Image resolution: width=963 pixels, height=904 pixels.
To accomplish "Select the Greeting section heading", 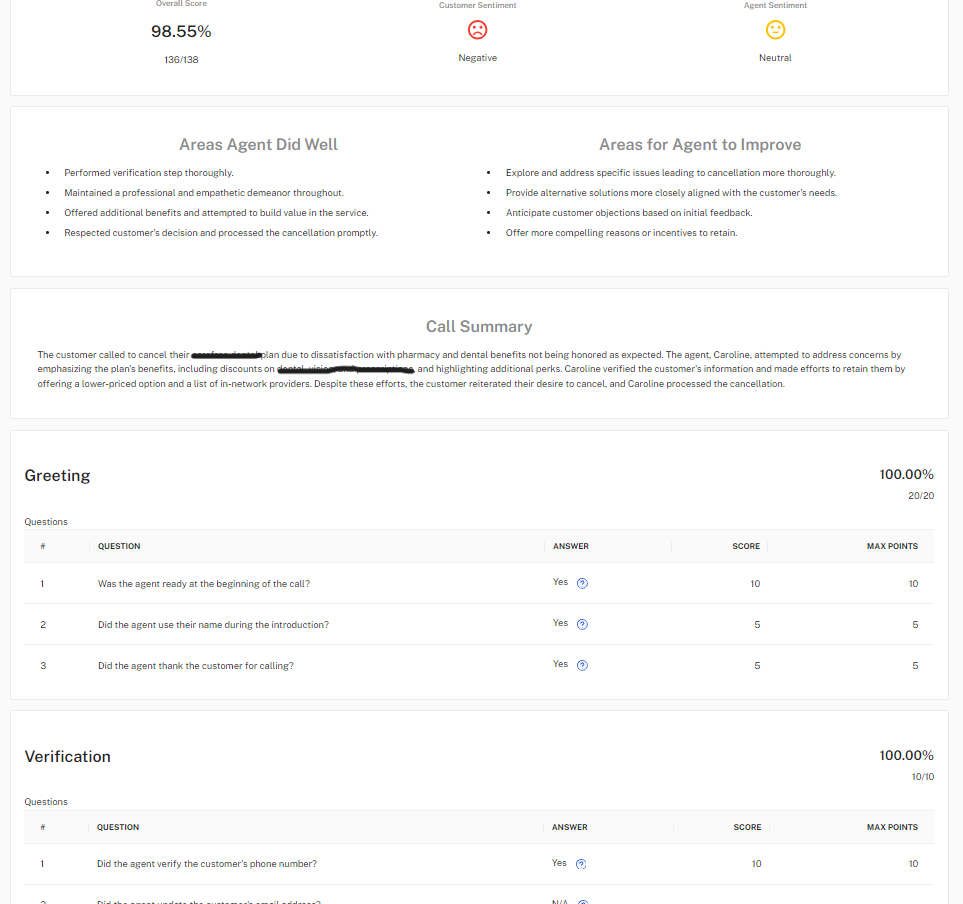I will pos(57,476).
